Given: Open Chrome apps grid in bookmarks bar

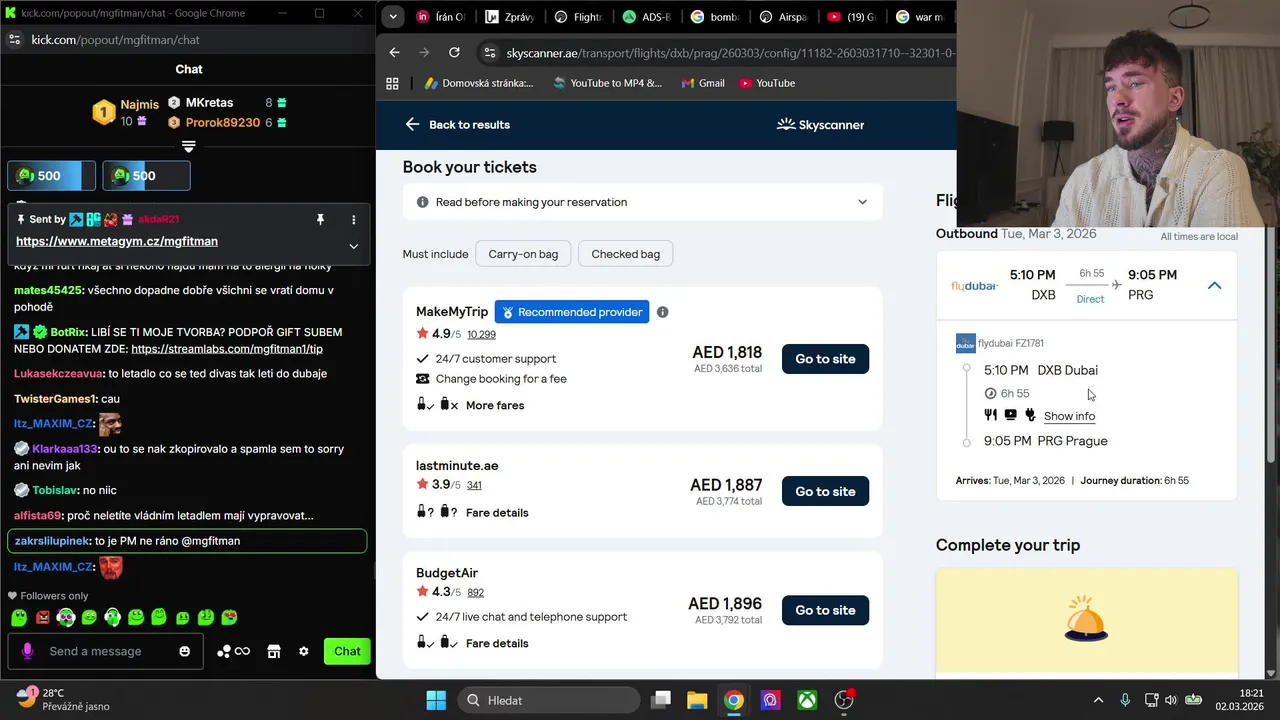Looking at the screenshot, I should [392, 83].
